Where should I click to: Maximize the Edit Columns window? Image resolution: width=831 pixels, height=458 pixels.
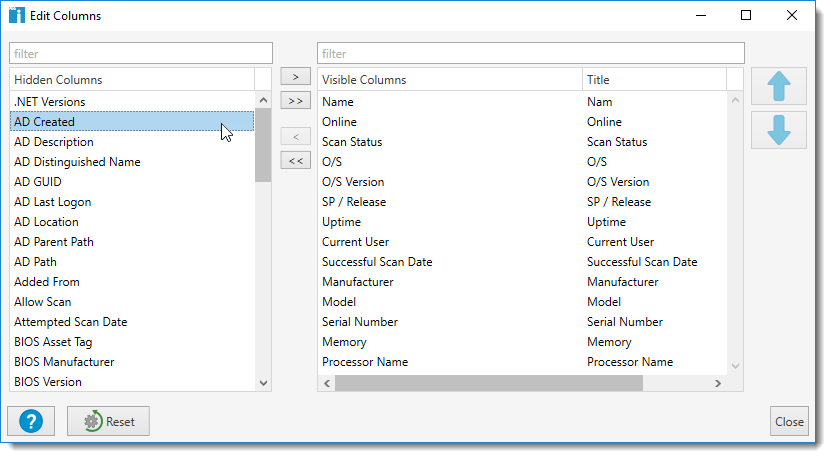tap(746, 16)
